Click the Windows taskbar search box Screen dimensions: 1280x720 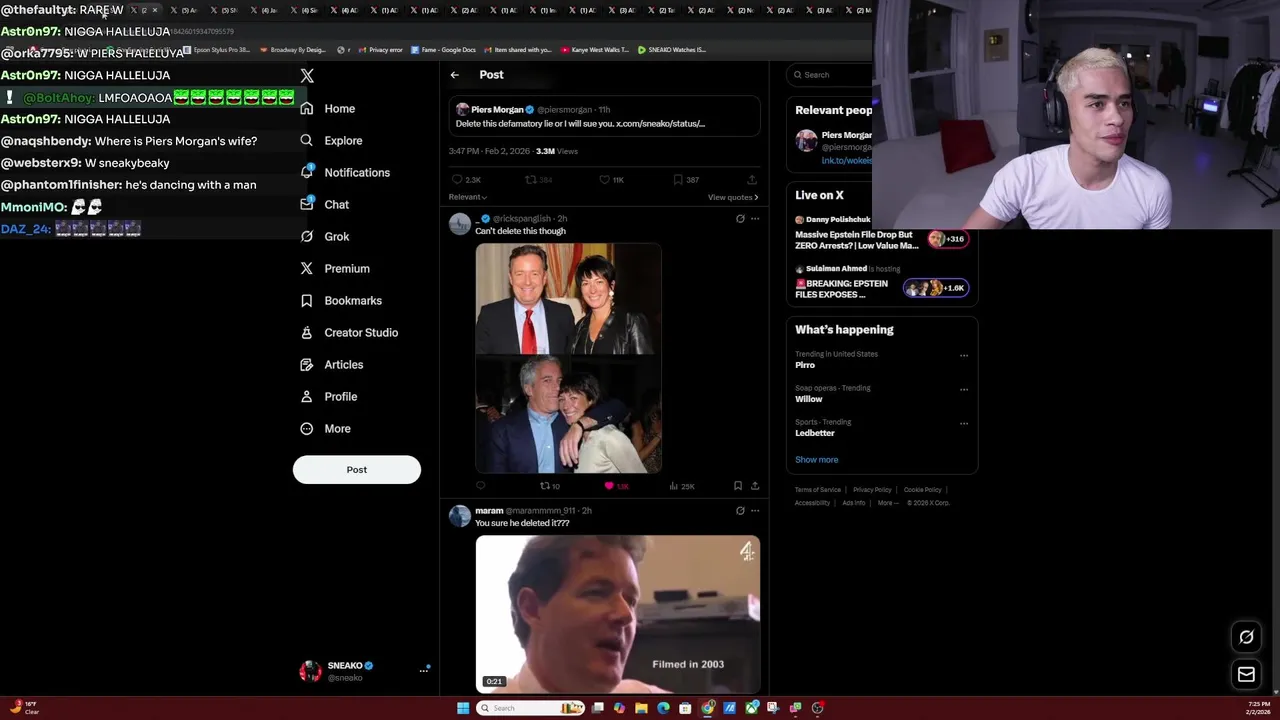(531, 708)
